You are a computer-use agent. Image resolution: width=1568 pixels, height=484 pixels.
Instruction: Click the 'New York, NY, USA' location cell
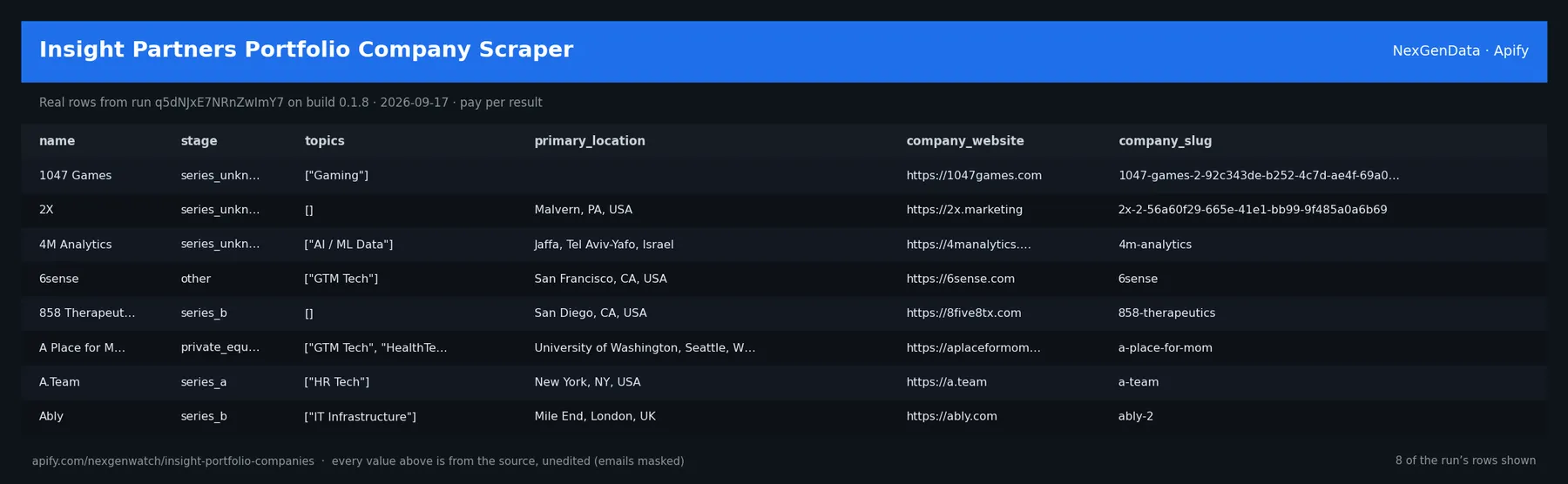(x=587, y=382)
